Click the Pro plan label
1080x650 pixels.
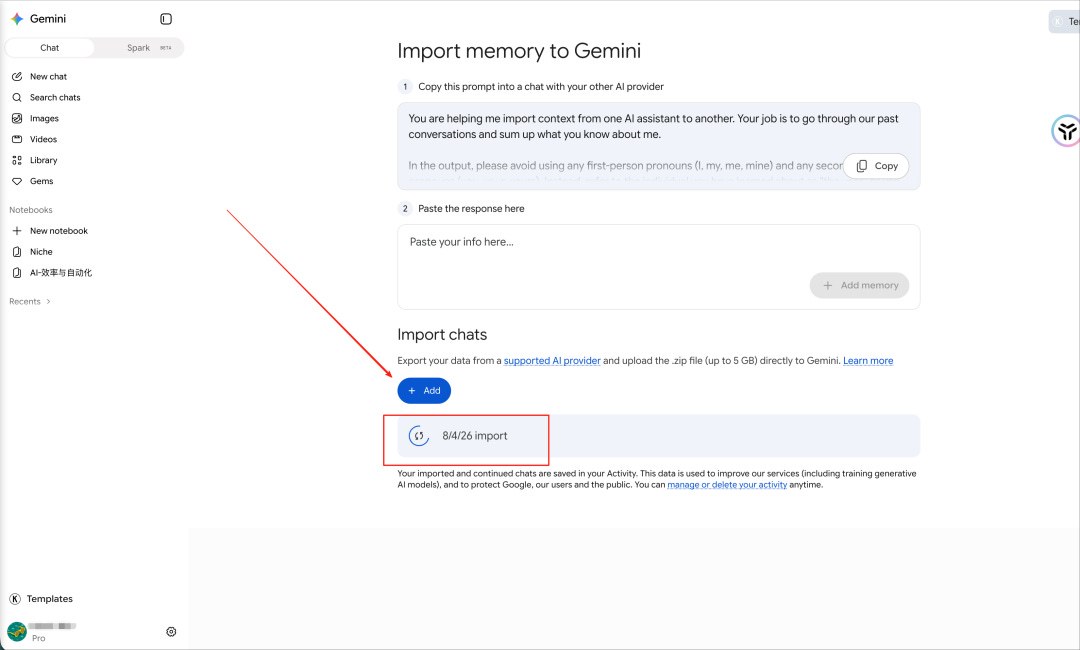pos(39,638)
